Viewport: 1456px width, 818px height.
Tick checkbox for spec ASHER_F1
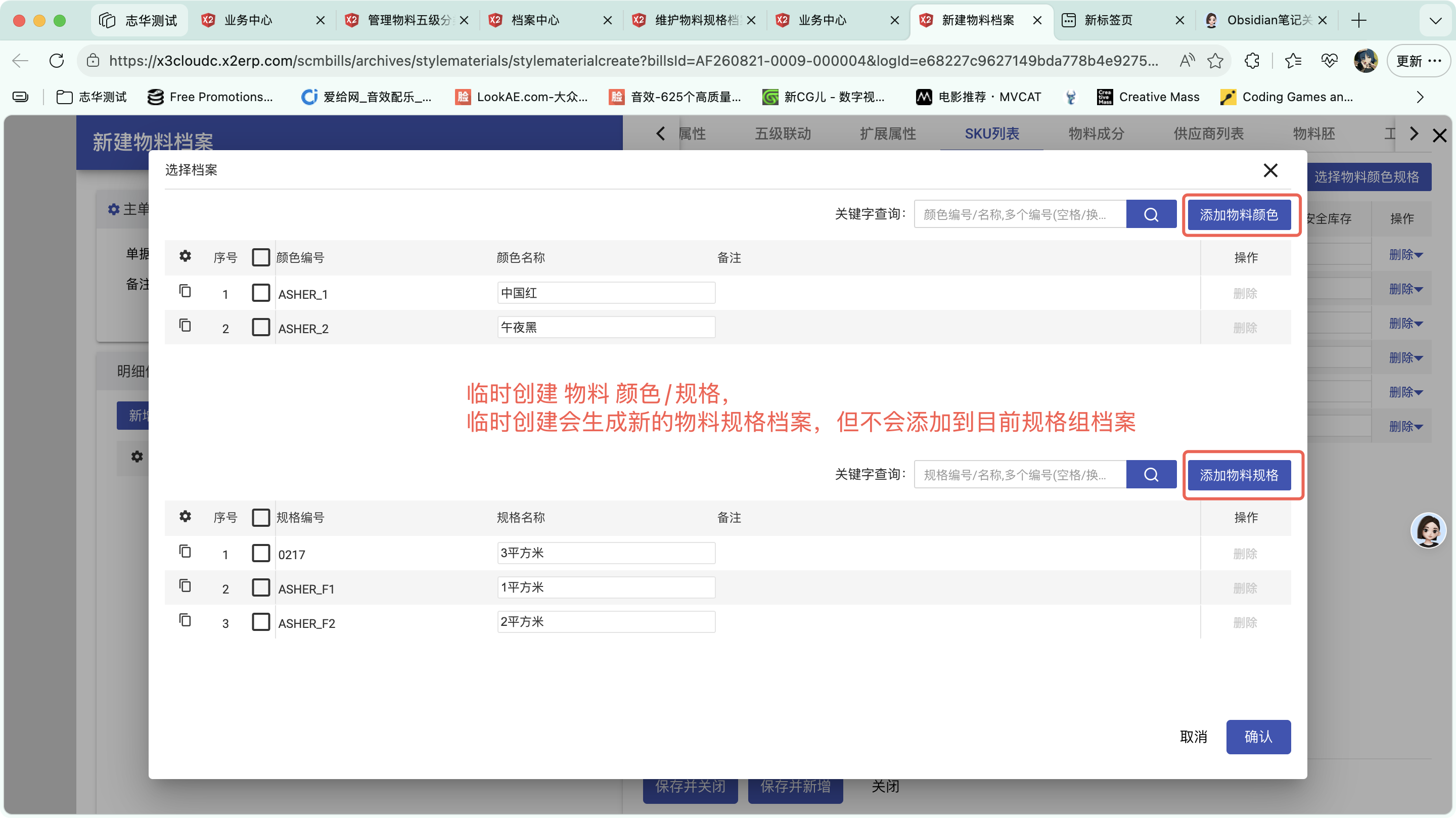(260, 587)
